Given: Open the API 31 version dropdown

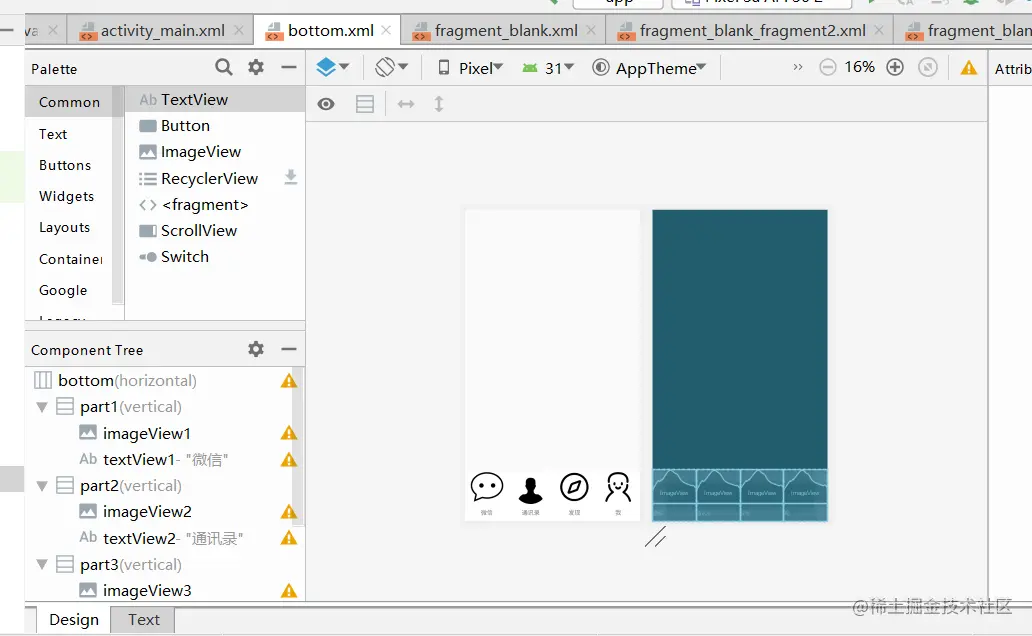Looking at the screenshot, I should click(x=548, y=68).
